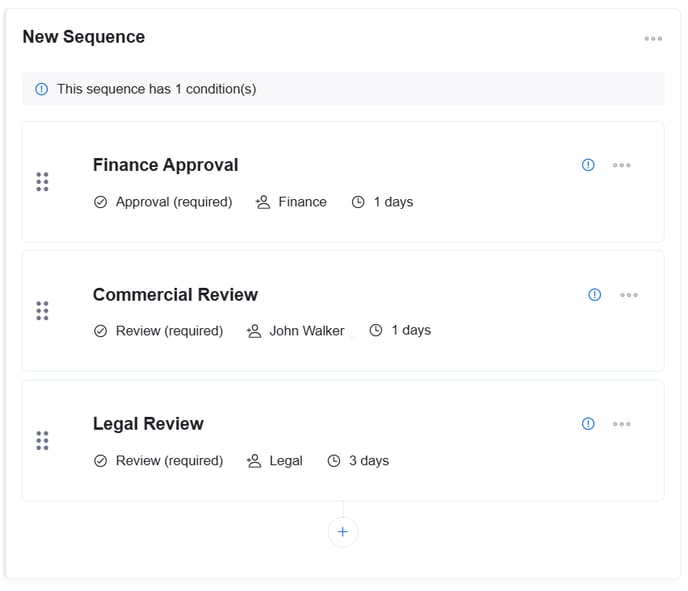Click the Approval (required) checkmark icon
The height and width of the screenshot is (591, 688).
(100, 202)
